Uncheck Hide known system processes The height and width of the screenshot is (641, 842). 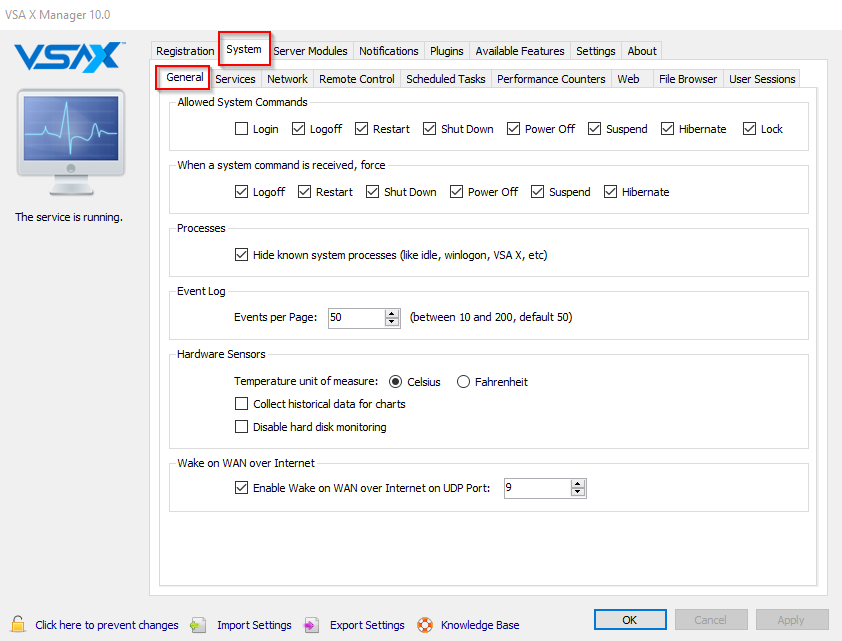[242, 254]
